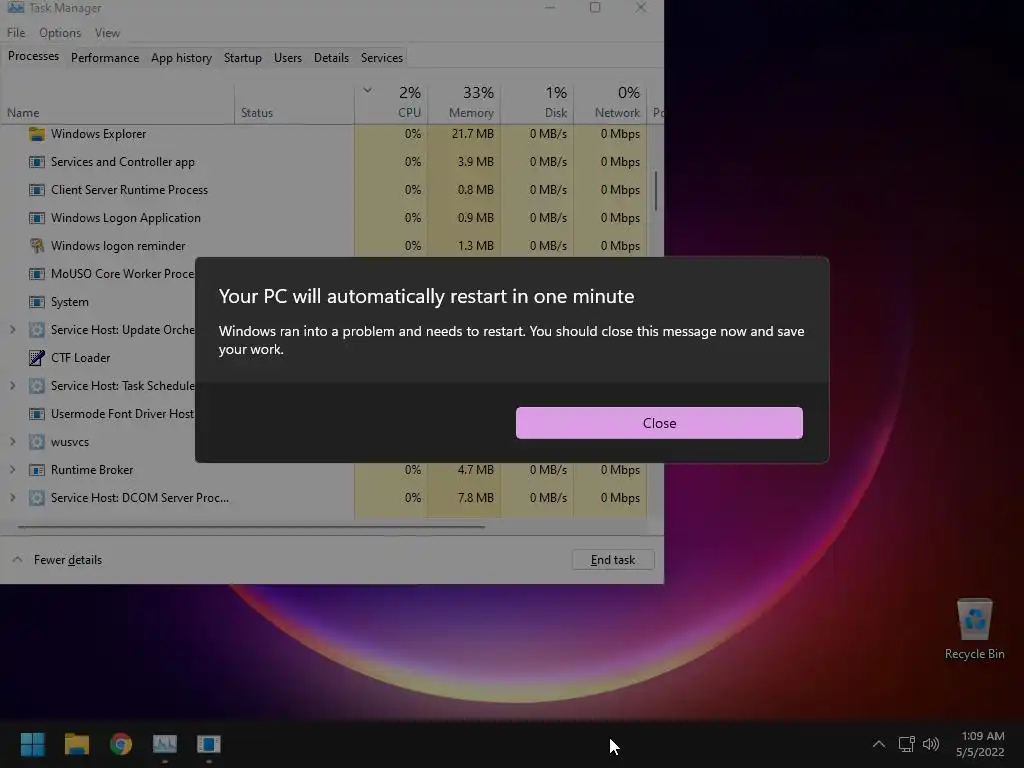Open network status tray icon
Viewport: 1024px width, 768px height.
(x=906, y=744)
